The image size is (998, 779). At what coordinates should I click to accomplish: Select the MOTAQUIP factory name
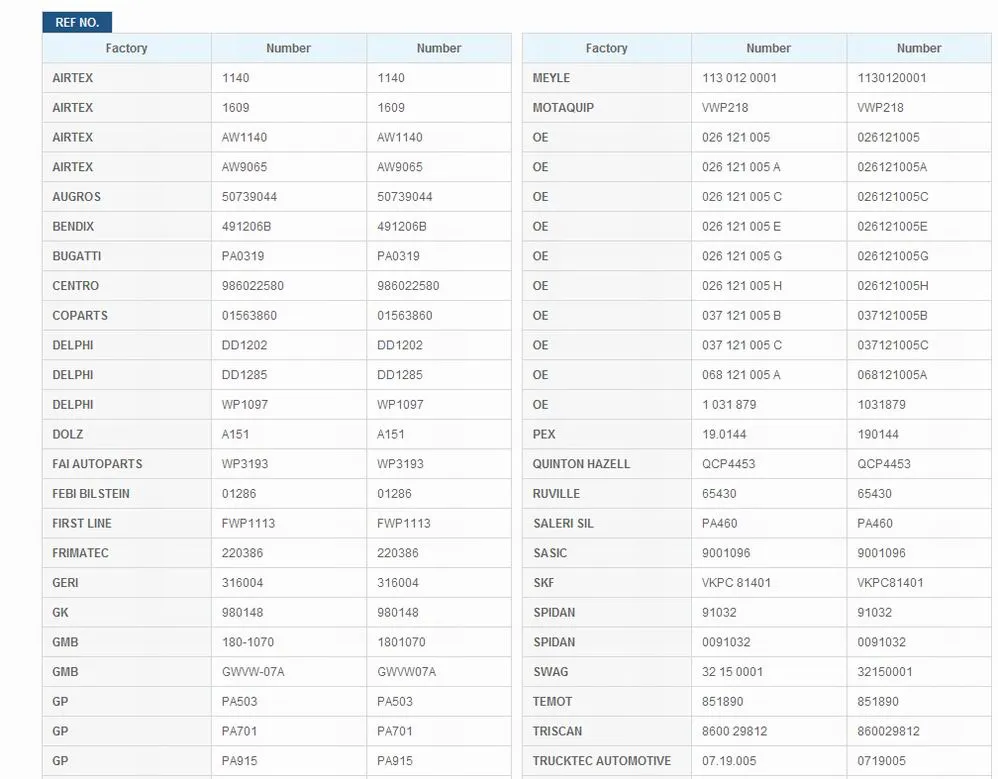tap(563, 108)
